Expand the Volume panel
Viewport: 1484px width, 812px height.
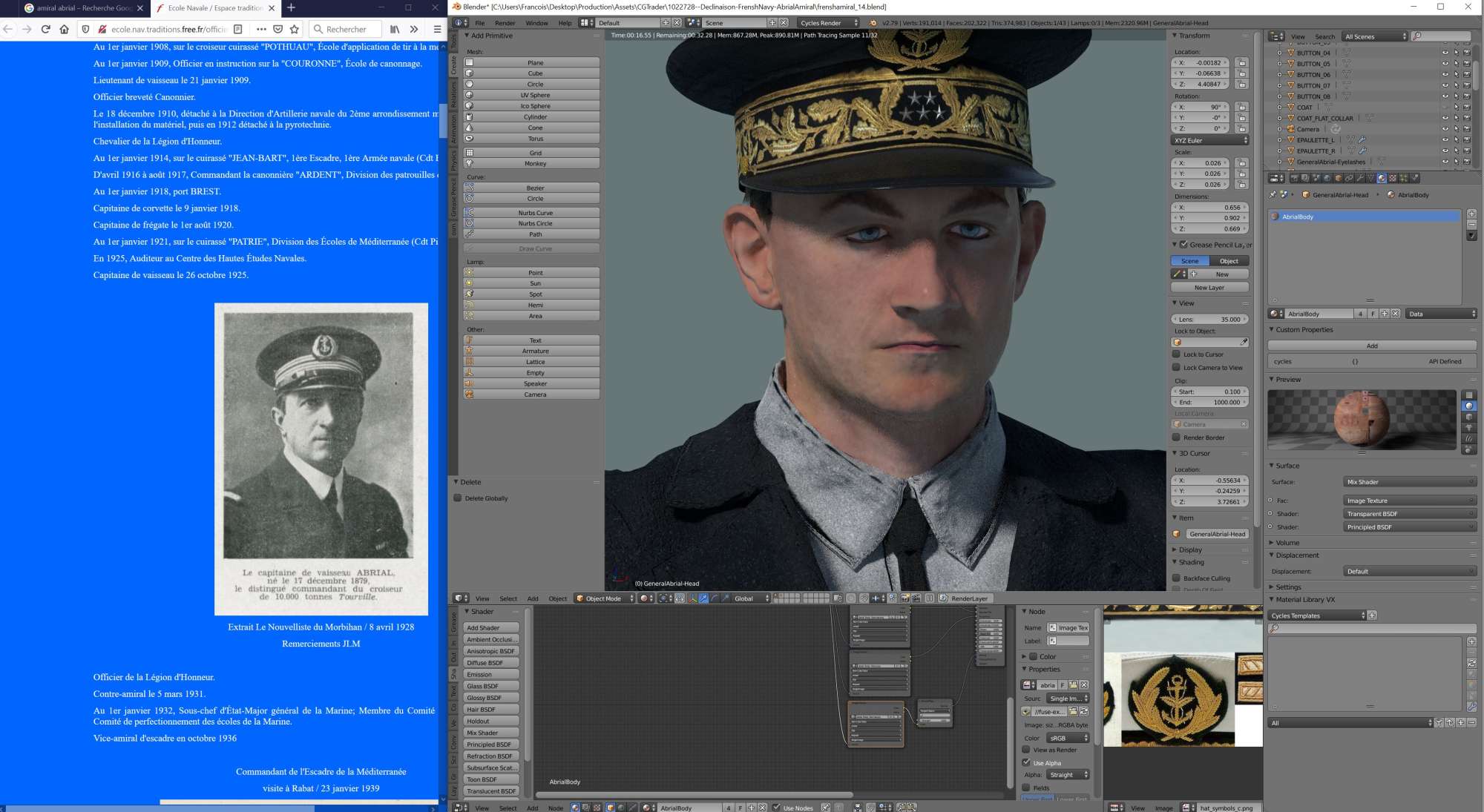(1287, 543)
